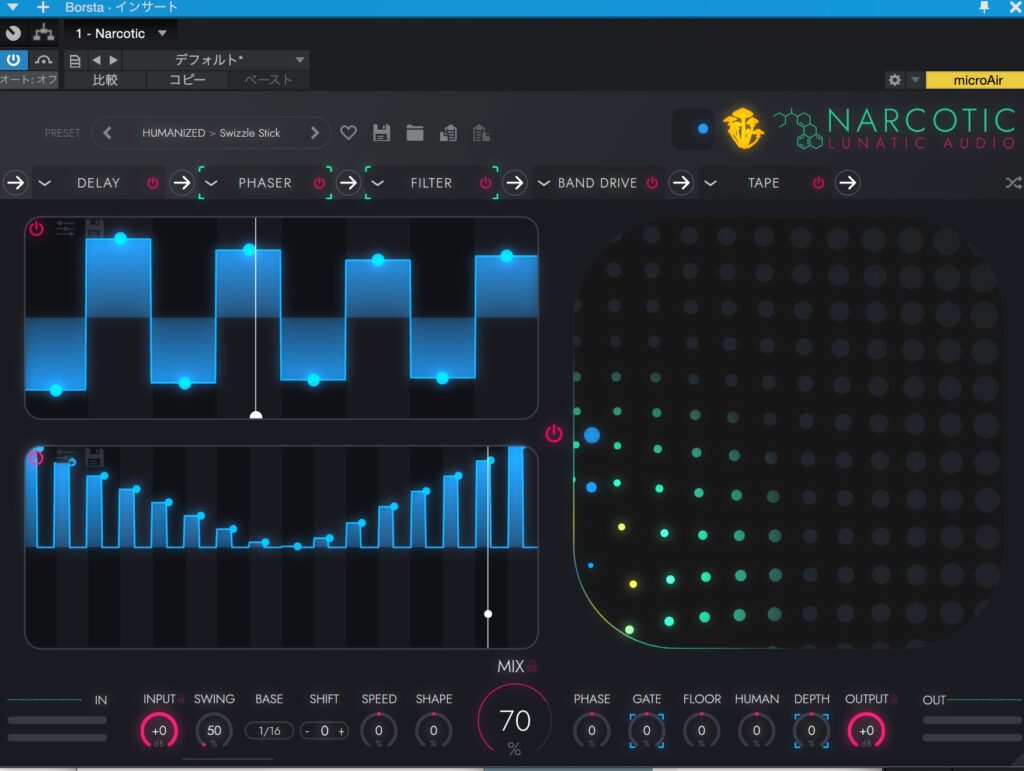The image size is (1024, 771).
Task: Click the heart favorite preset icon
Action: pyautogui.click(x=348, y=133)
